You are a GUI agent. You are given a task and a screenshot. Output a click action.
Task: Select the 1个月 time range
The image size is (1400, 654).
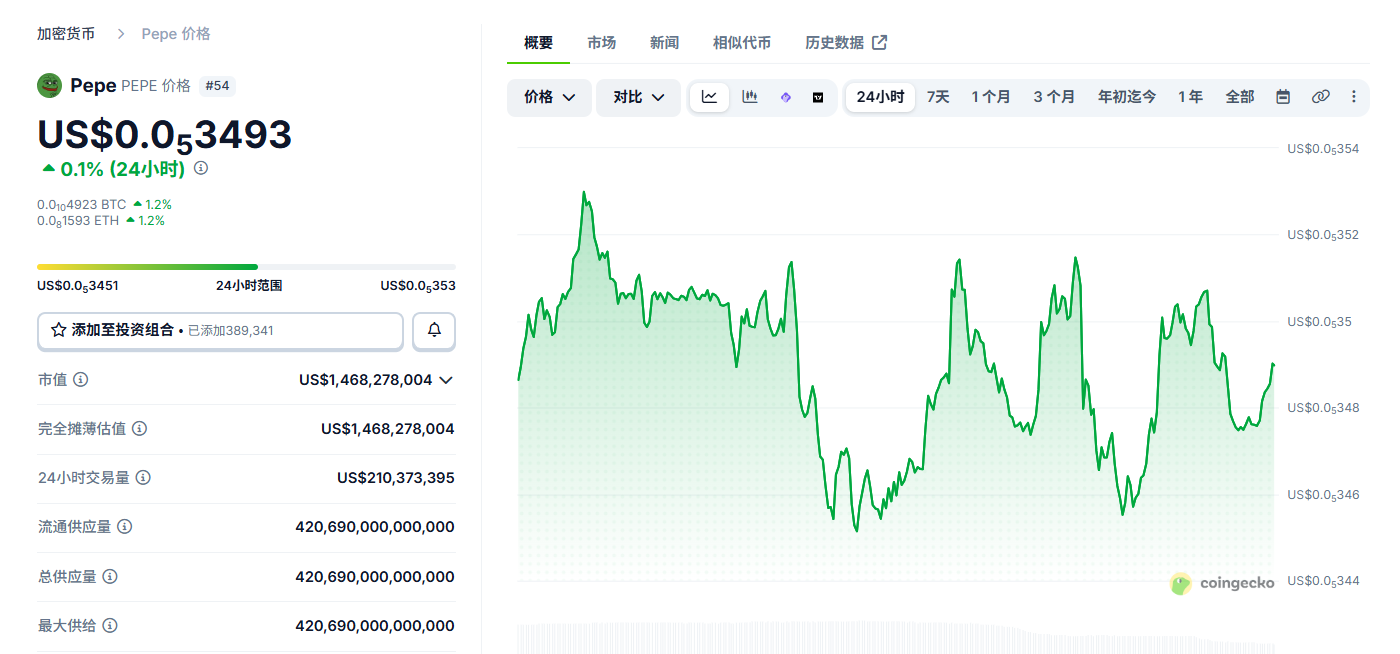[x=991, y=97]
